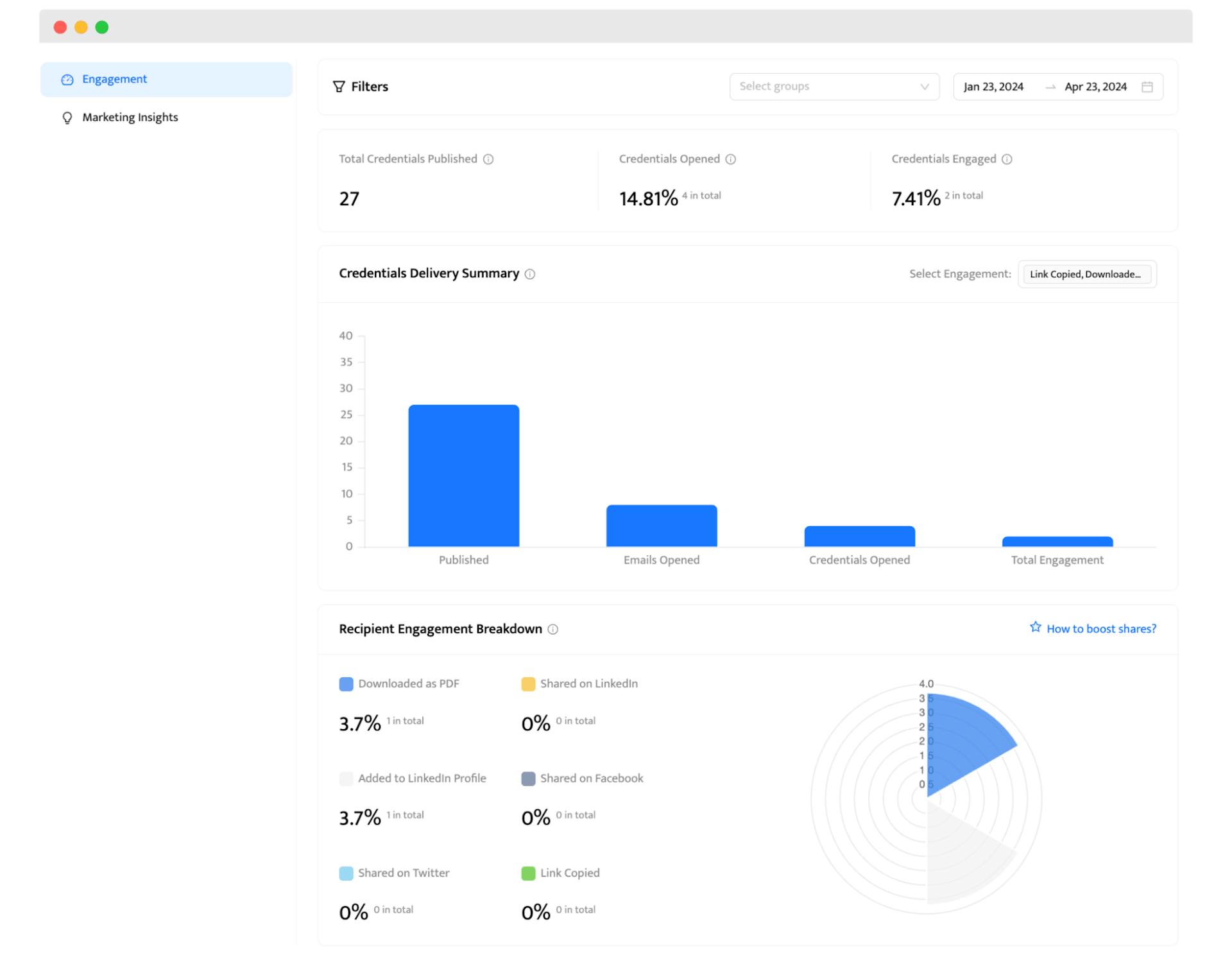Image resolution: width=1232 pixels, height=973 pixels.
Task: Click the info icon by Credentials Delivery Summary
Action: click(x=529, y=274)
